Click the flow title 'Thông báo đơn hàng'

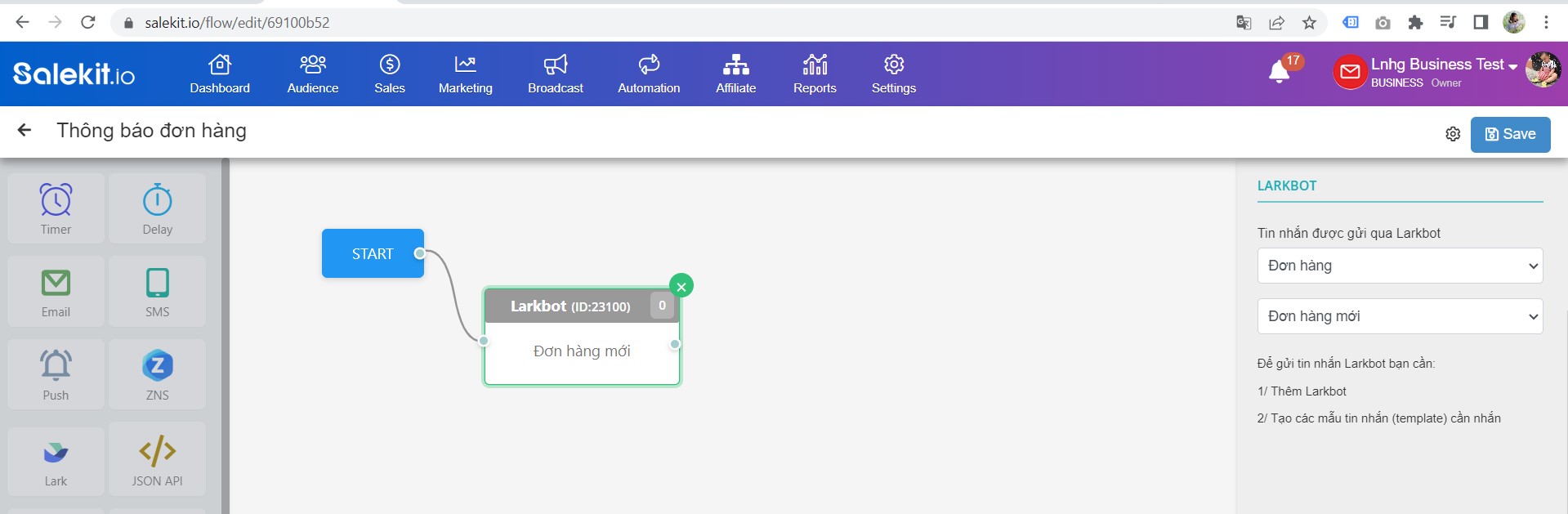point(151,131)
